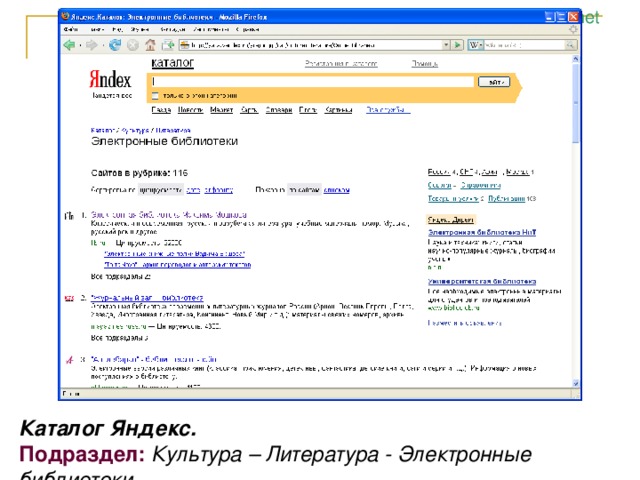Open the 'Все службы' link
Viewport: 640px width, 480px height.
click(387, 110)
